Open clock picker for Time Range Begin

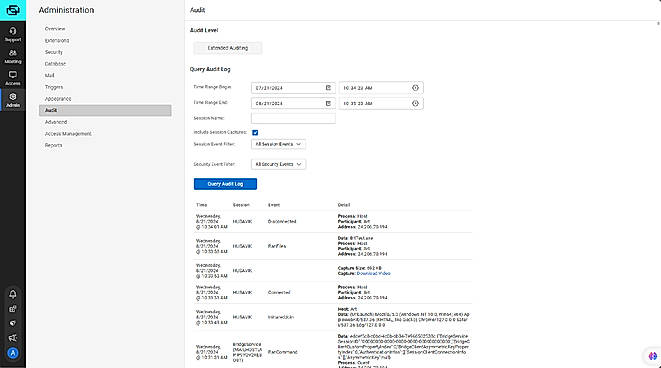point(415,88)
